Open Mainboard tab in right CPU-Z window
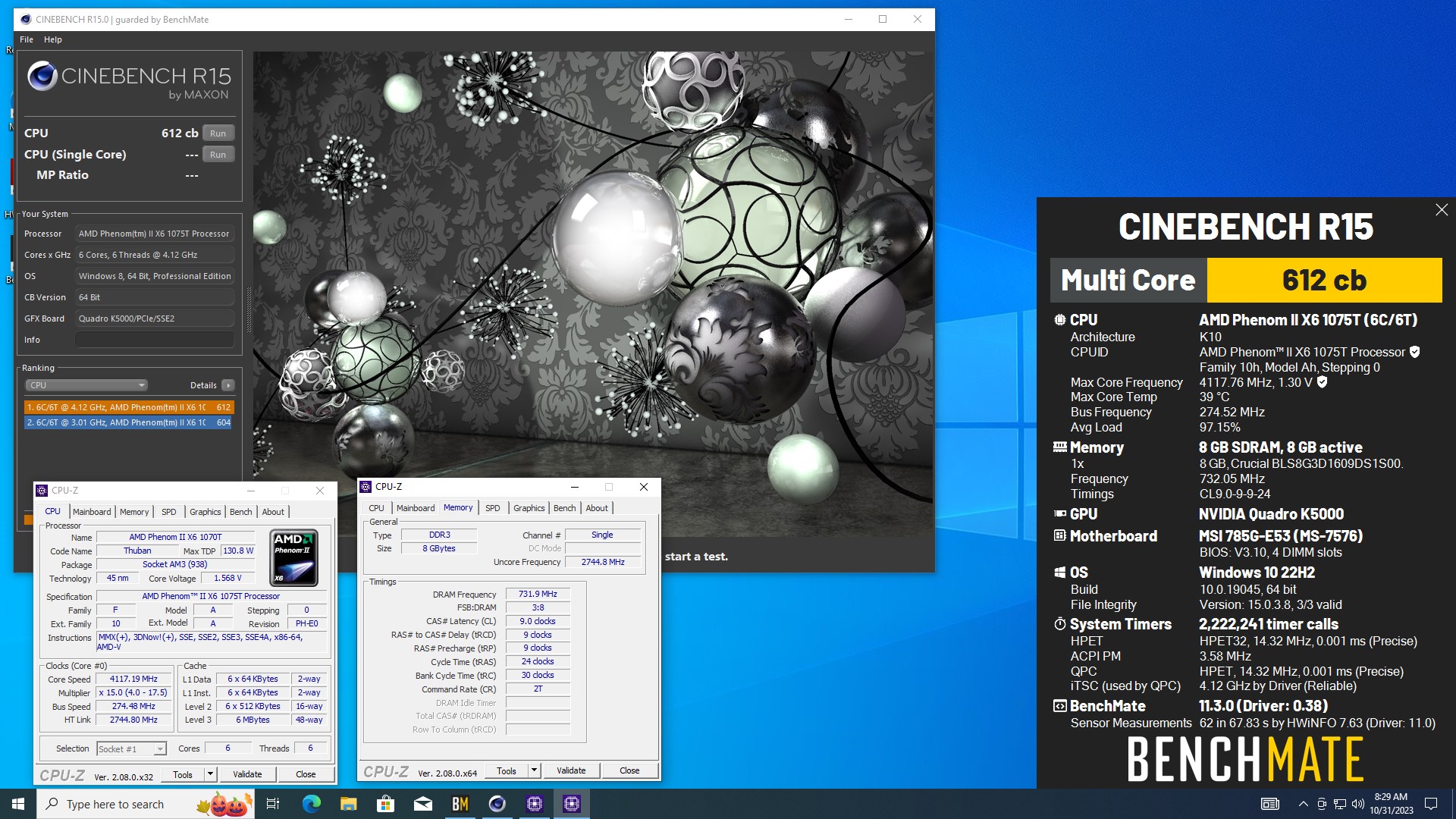This screenshot has height=819, width=1456. pyautogui.click(x=416, y=508)
